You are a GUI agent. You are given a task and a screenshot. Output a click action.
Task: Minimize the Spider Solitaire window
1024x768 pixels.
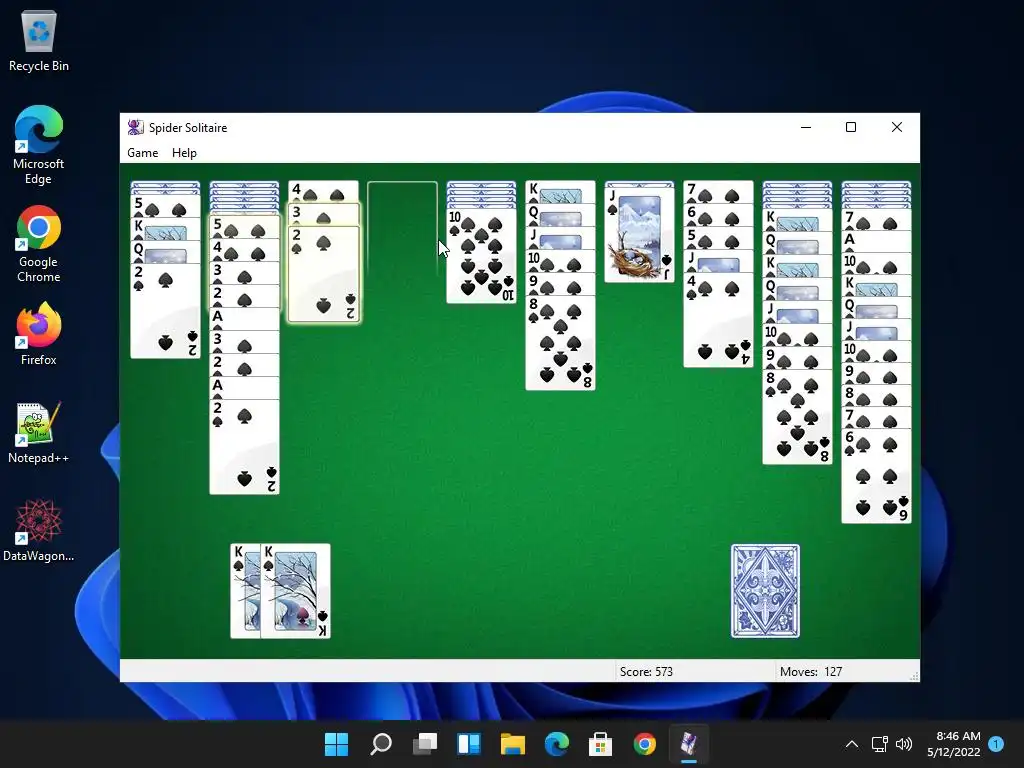[806, 127]
